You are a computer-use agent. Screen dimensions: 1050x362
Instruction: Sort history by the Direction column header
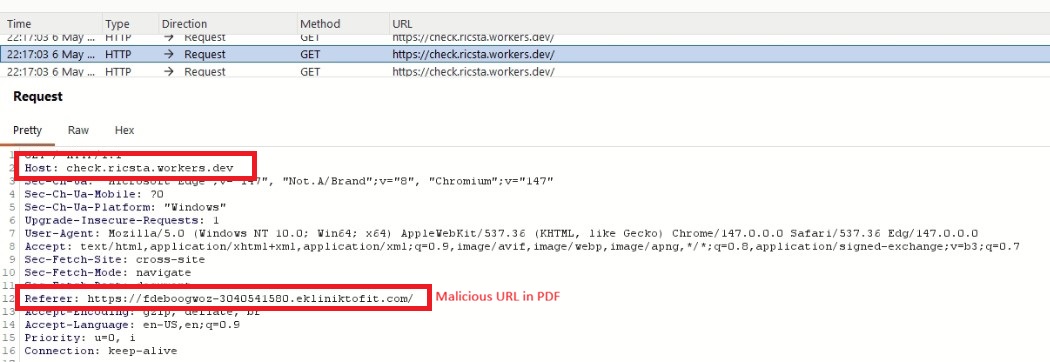pos(184,23)
